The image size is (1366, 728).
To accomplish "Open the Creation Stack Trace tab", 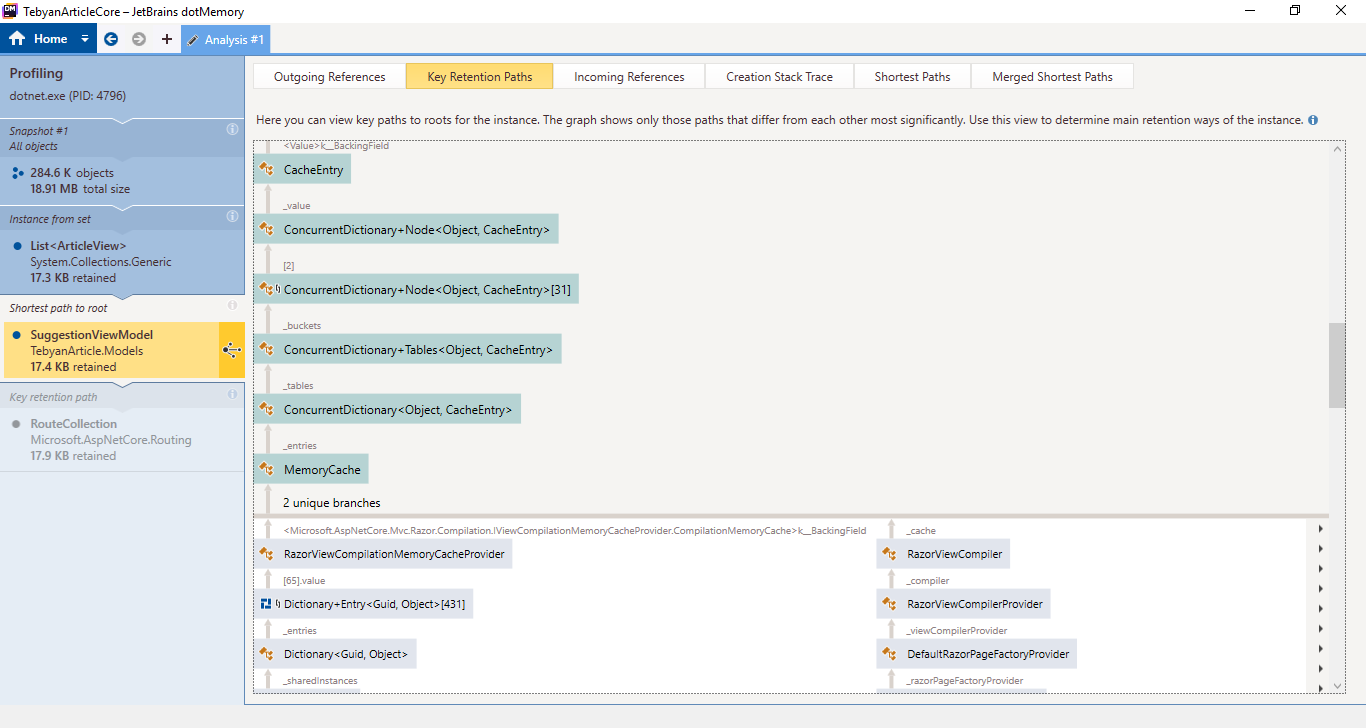I will (x=778, y=76).
